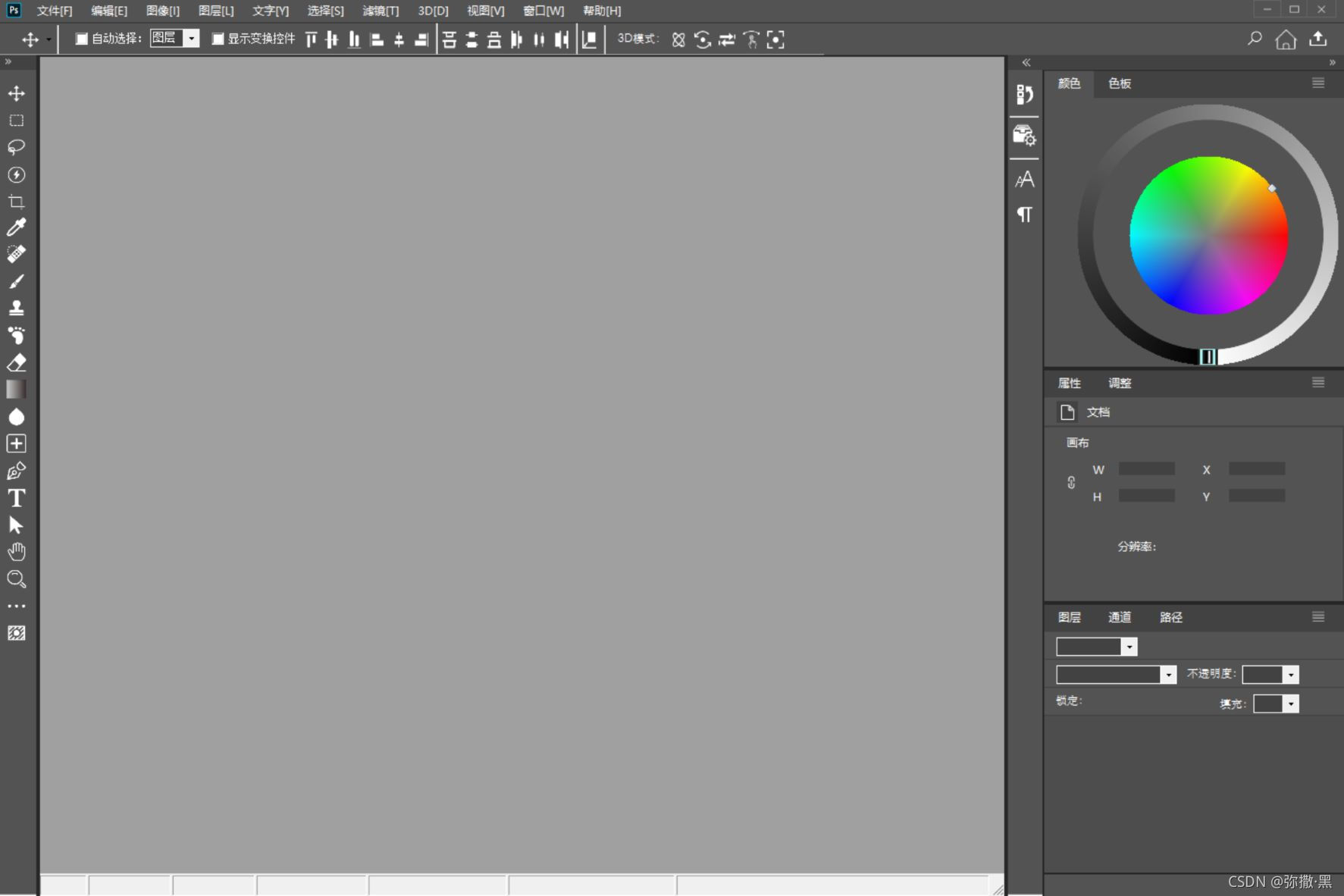Click the 3D rotate object icon
1344x896 pixels.
pos(678,39)
